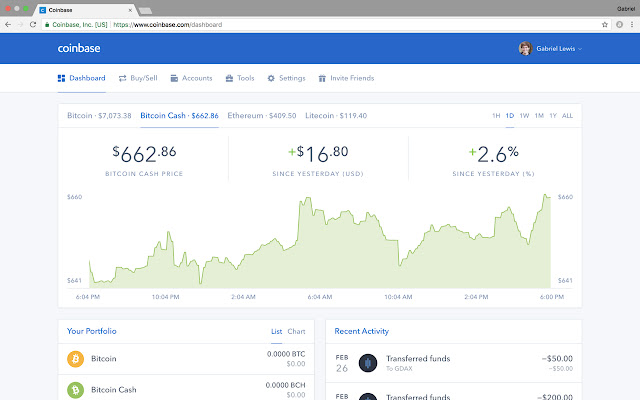Go to the Buy/Sell page

pyautogui.click(x=138, y=78)
